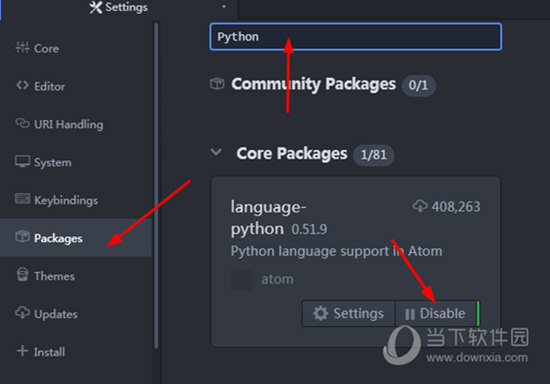
Task: Select the Packages section
Action: (75, 238)
